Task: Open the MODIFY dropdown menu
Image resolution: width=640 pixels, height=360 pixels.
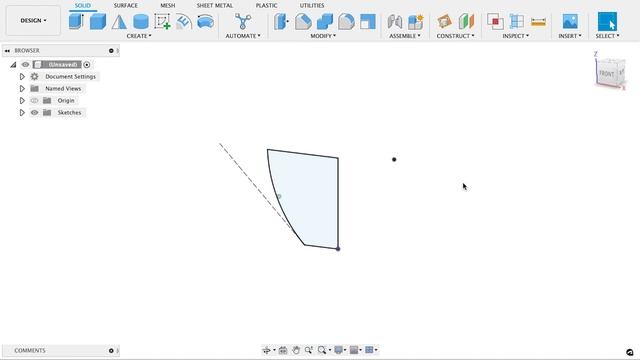Action: [x=323, y=36]
